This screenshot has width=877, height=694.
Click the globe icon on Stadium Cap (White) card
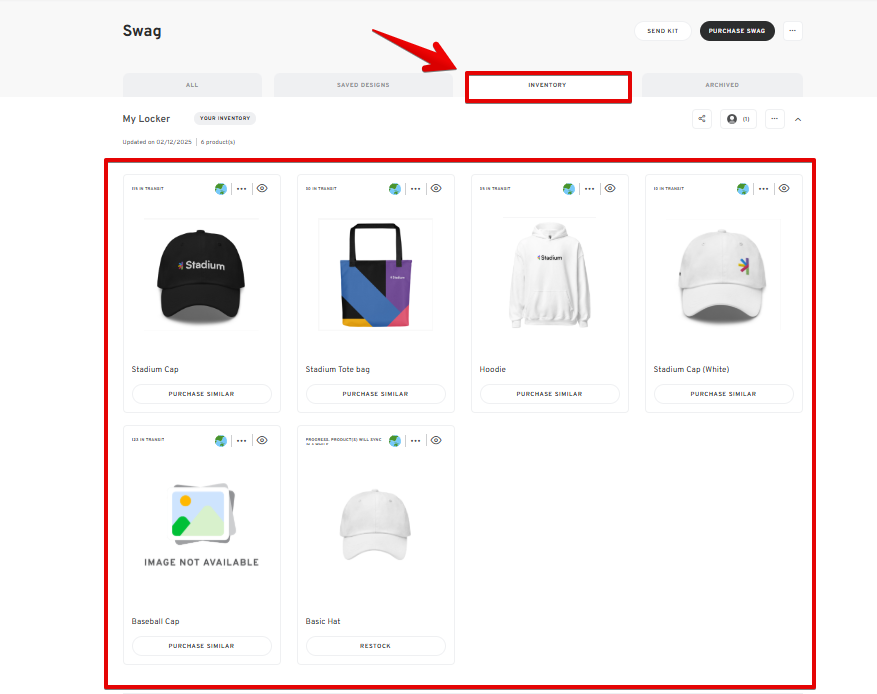[x=743, y=189]
